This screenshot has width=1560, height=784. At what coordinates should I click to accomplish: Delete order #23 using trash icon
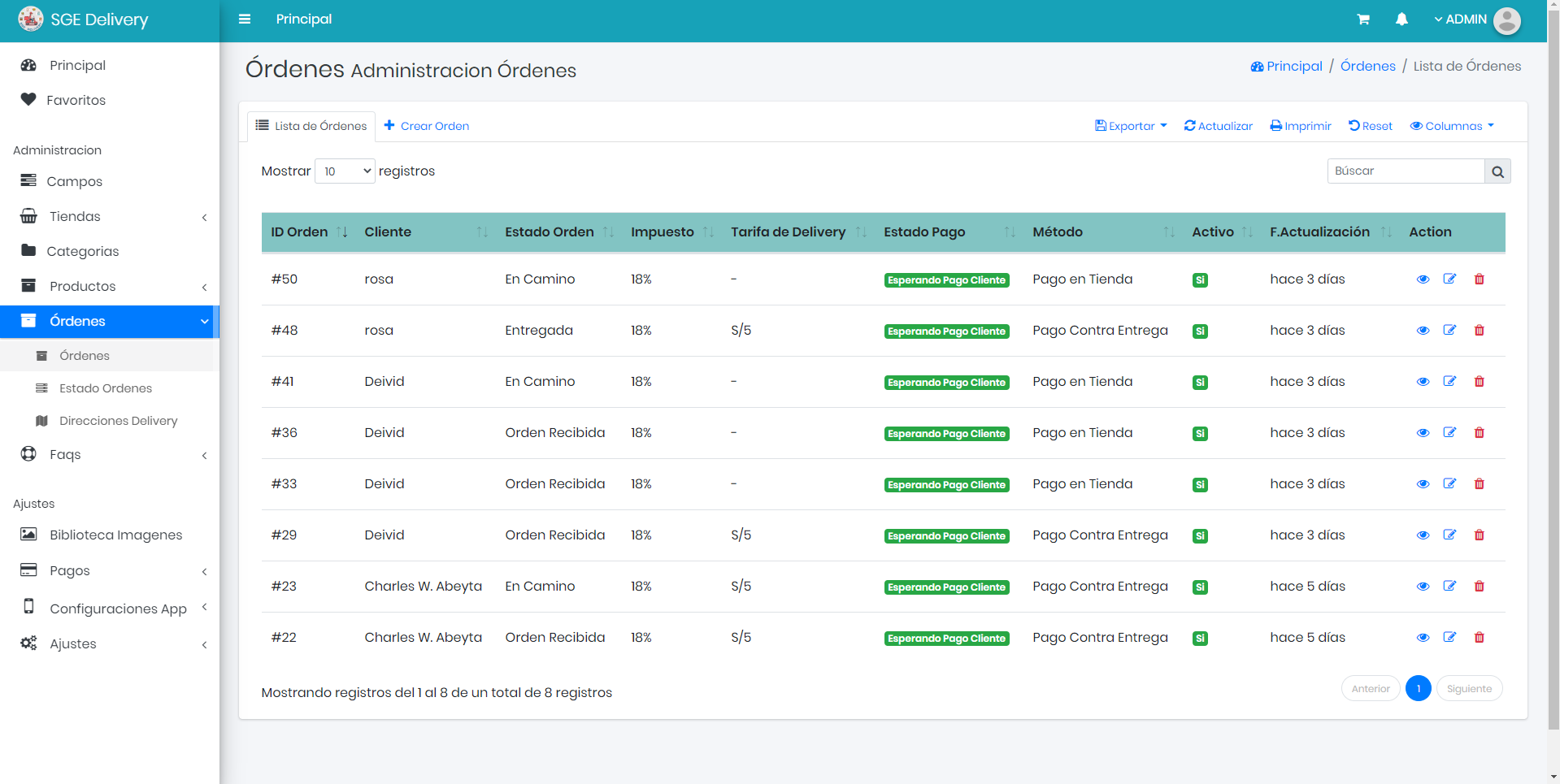1479,587
